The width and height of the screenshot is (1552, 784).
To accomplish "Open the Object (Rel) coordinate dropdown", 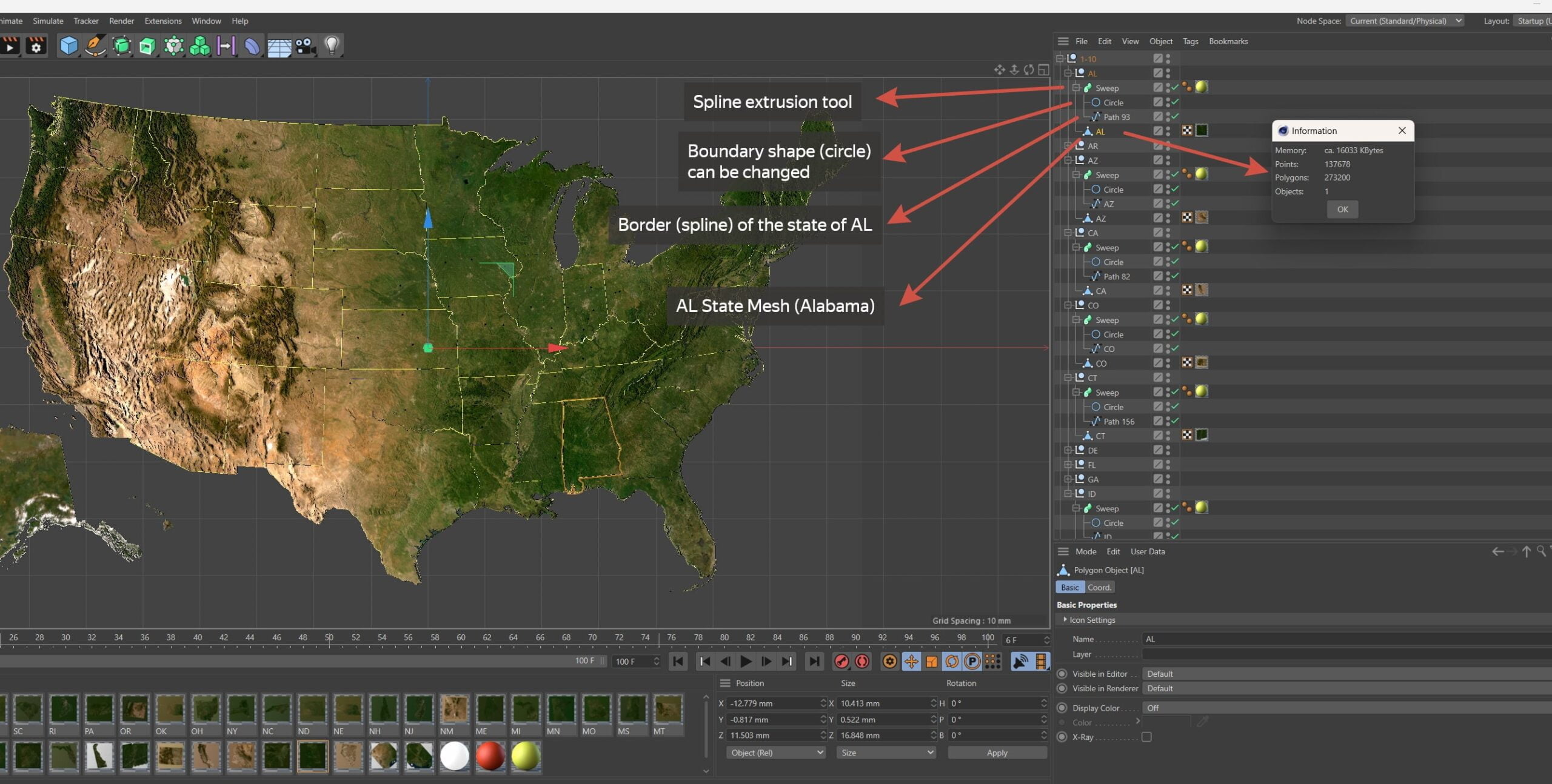I will point(776,752).
